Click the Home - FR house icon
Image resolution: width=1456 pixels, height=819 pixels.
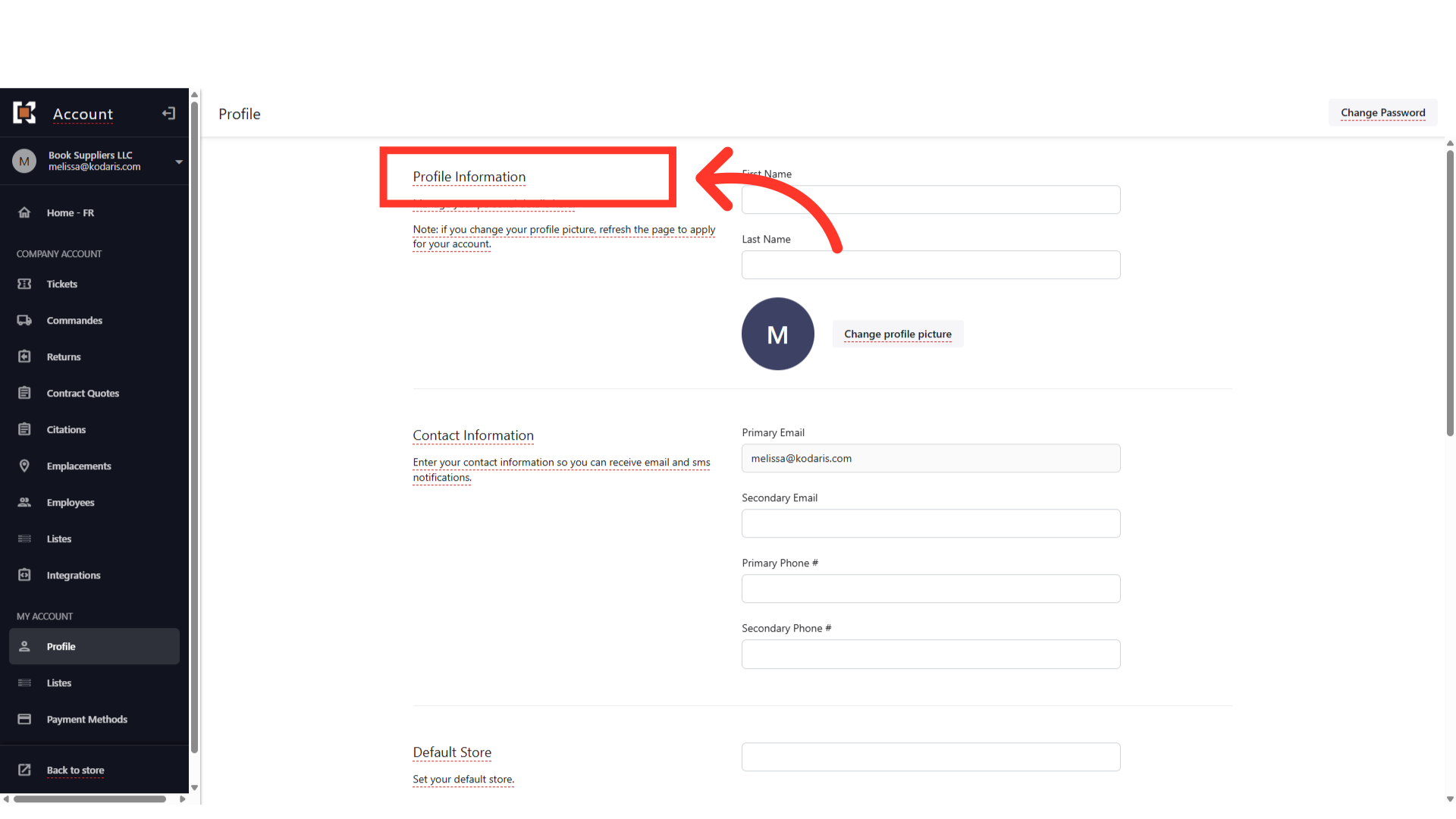point(24,212)
